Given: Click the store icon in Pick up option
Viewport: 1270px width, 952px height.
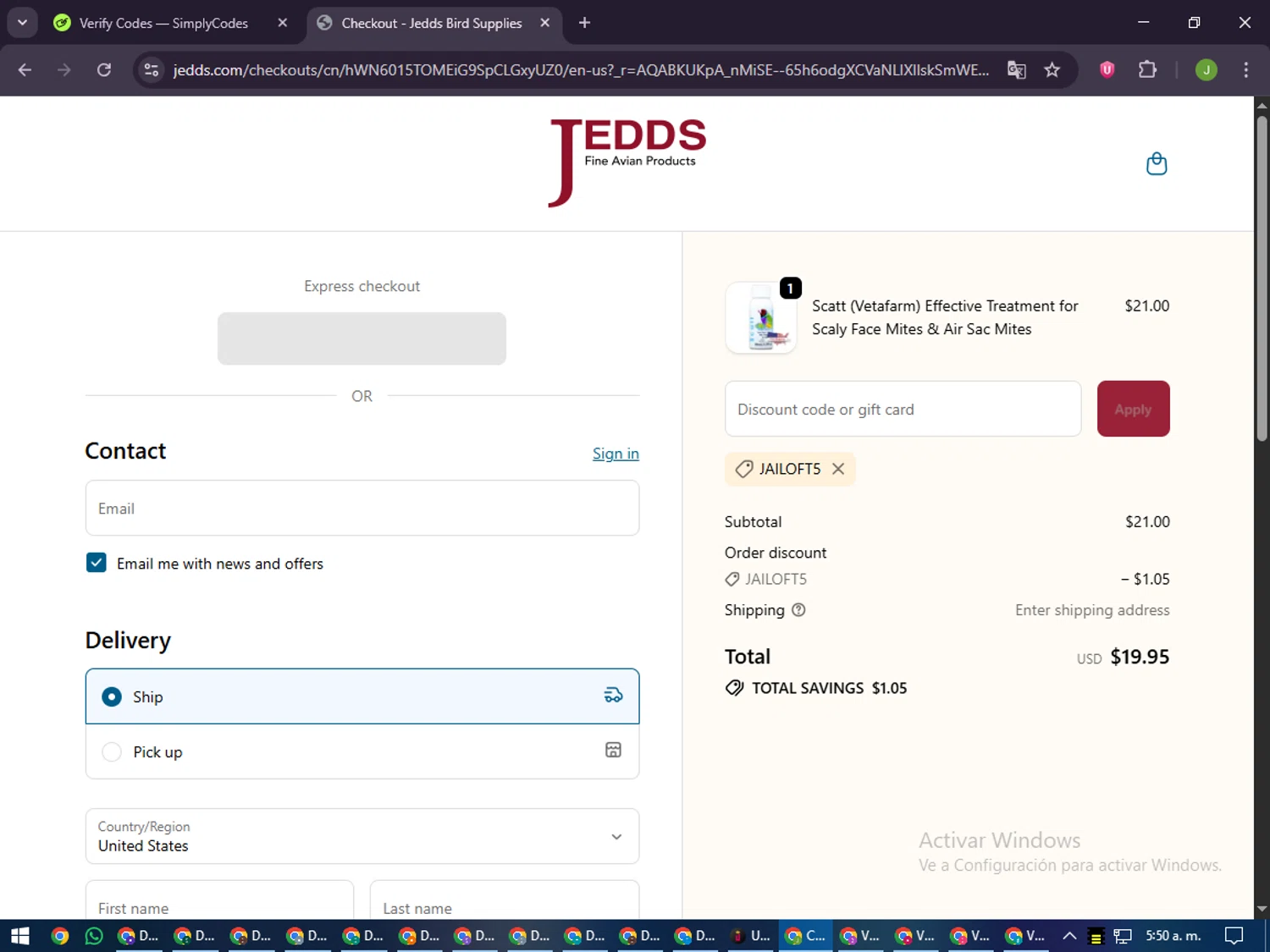Looking at the screenshot, I should click(x=613, y=750).
